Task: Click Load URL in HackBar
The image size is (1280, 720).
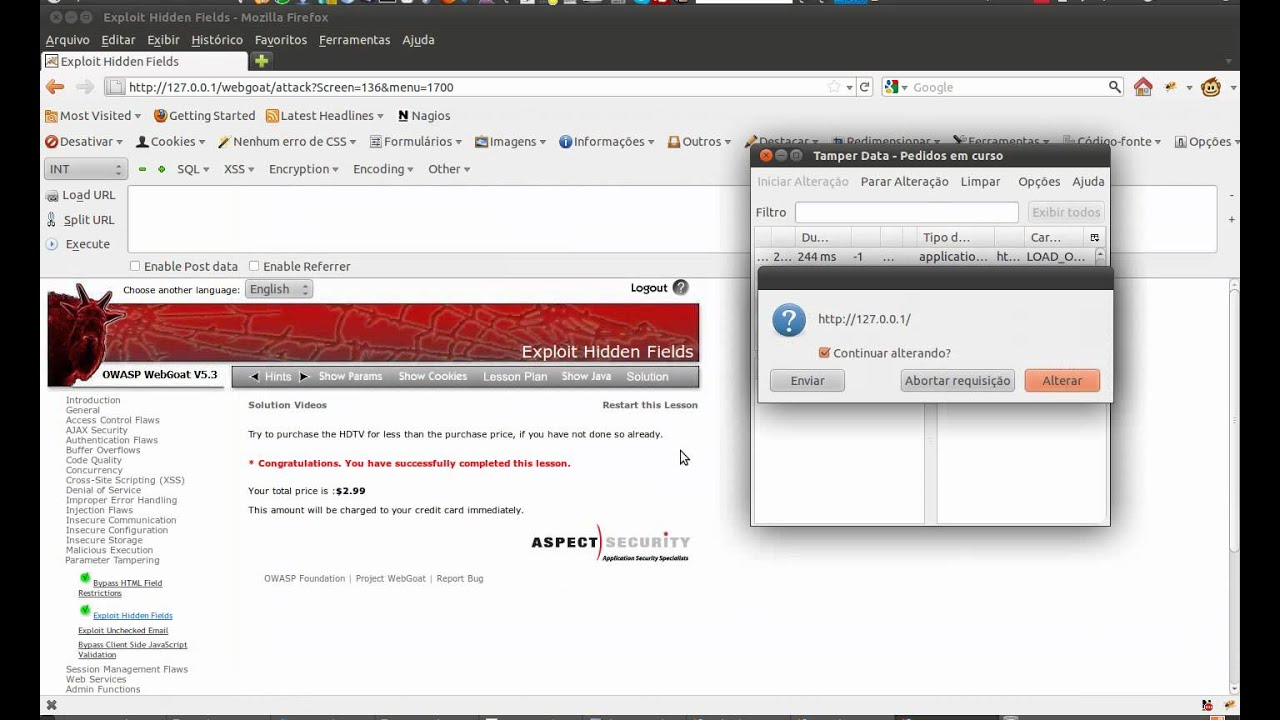Action: point(81,195)
